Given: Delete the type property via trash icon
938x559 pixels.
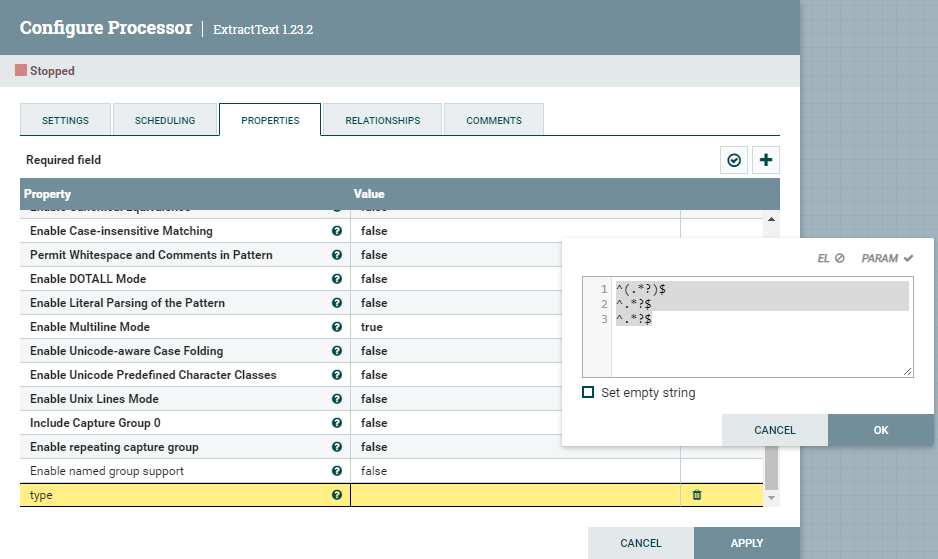Looking at the screenshot, I should click(697, 495).
